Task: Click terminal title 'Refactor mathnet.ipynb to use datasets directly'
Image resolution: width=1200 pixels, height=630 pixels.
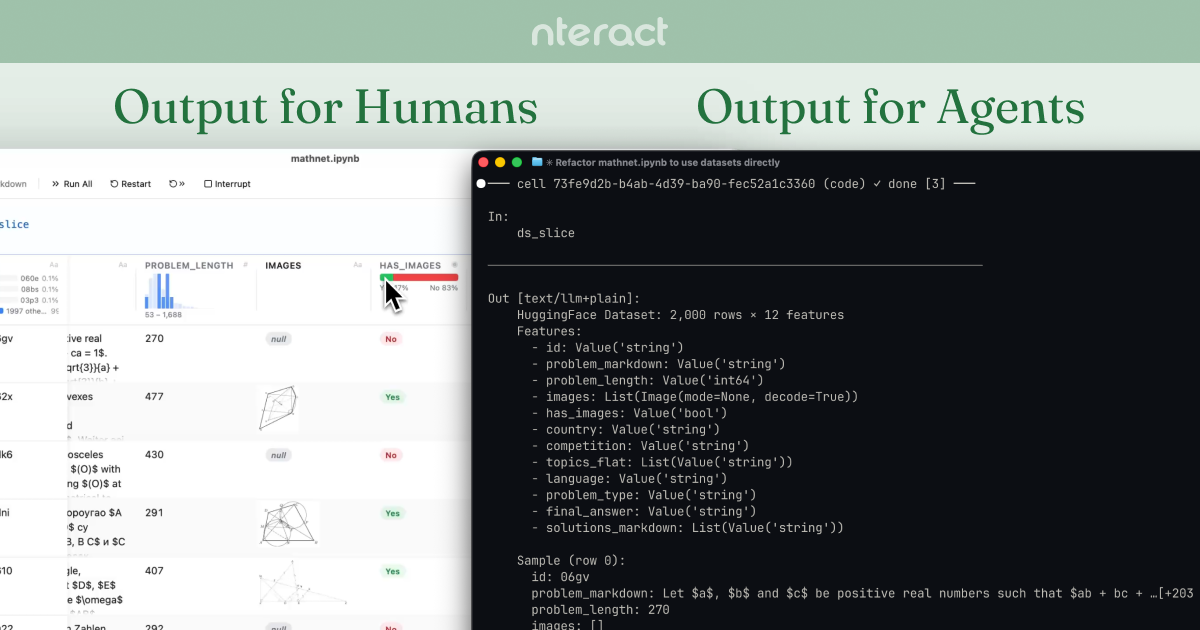Action: [667, 162]
